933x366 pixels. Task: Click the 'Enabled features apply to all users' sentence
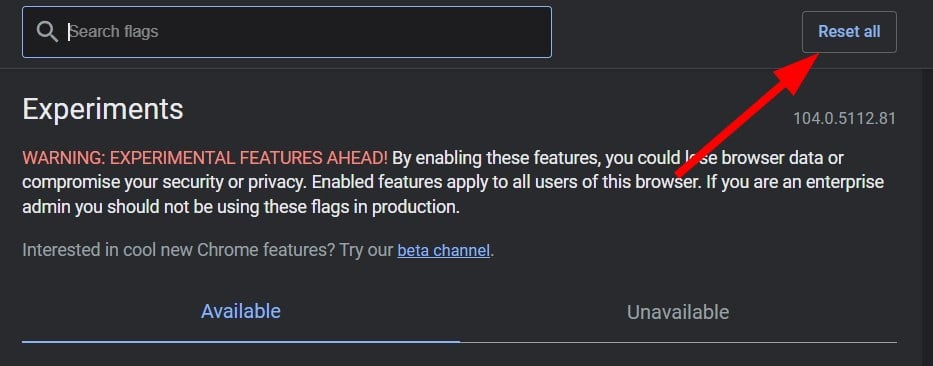point(506,182)
